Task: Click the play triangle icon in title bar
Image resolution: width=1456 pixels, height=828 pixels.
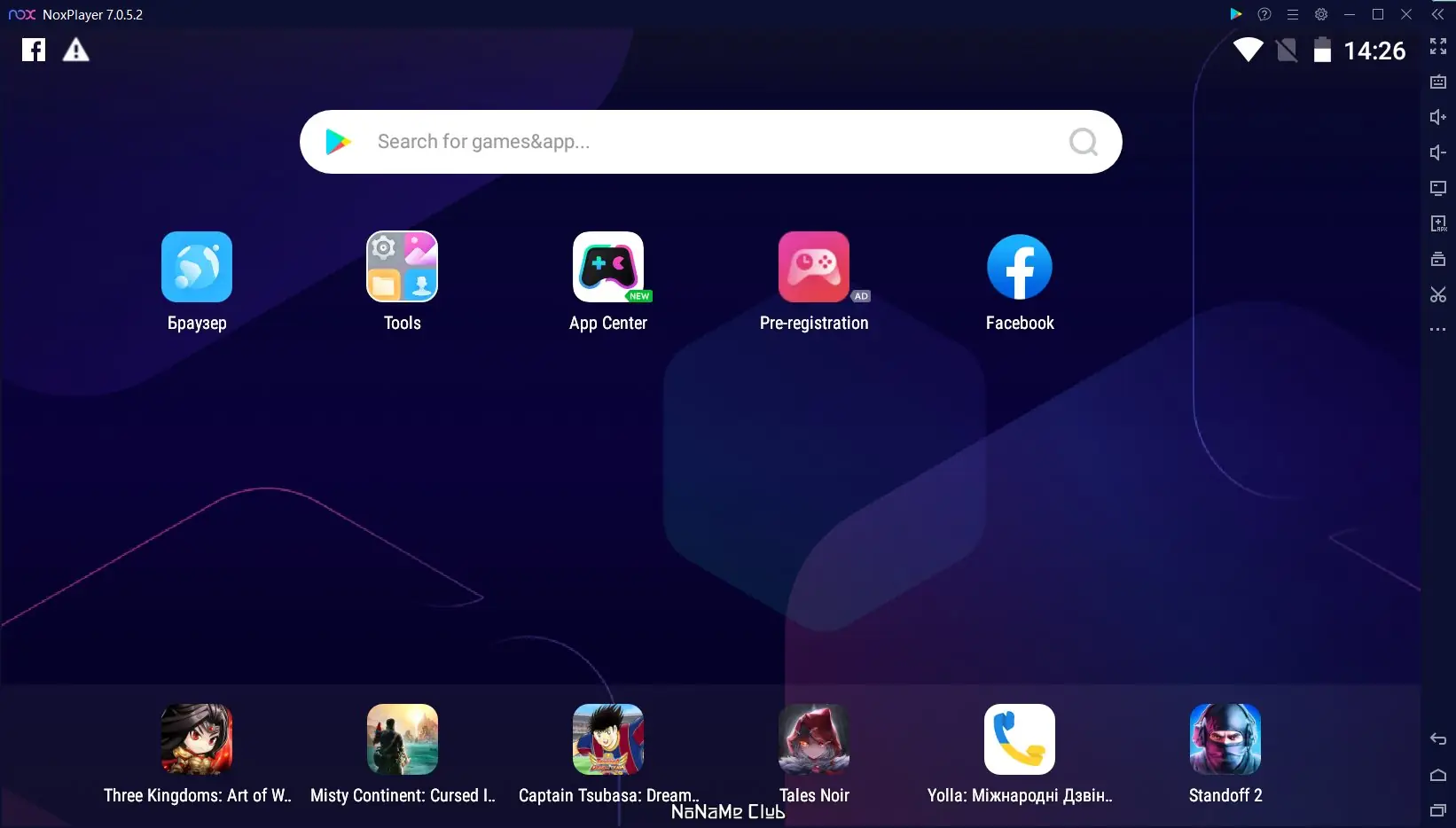Action: click(x=1236, y=14)
